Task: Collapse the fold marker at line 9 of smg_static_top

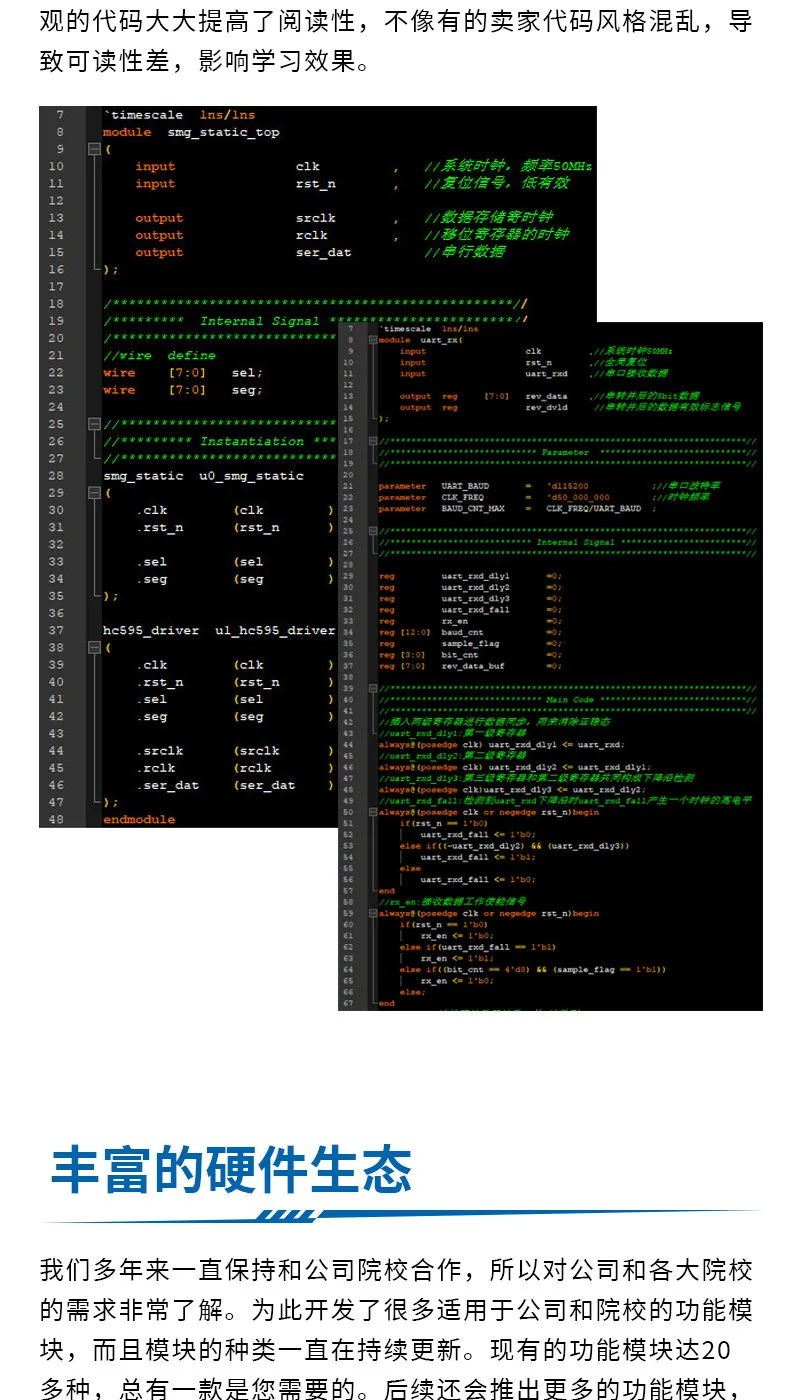Action: pos(95,149)
